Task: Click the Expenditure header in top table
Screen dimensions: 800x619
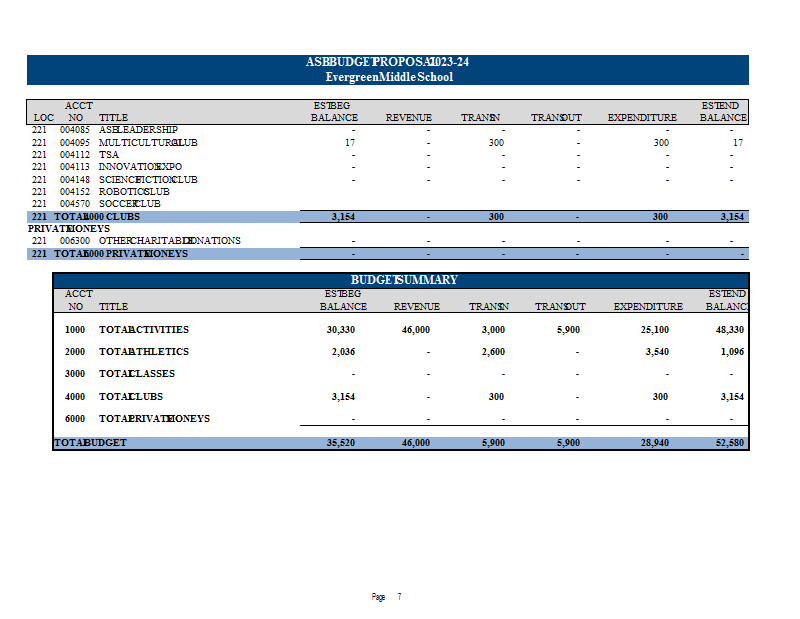Action: click(642, 118)
